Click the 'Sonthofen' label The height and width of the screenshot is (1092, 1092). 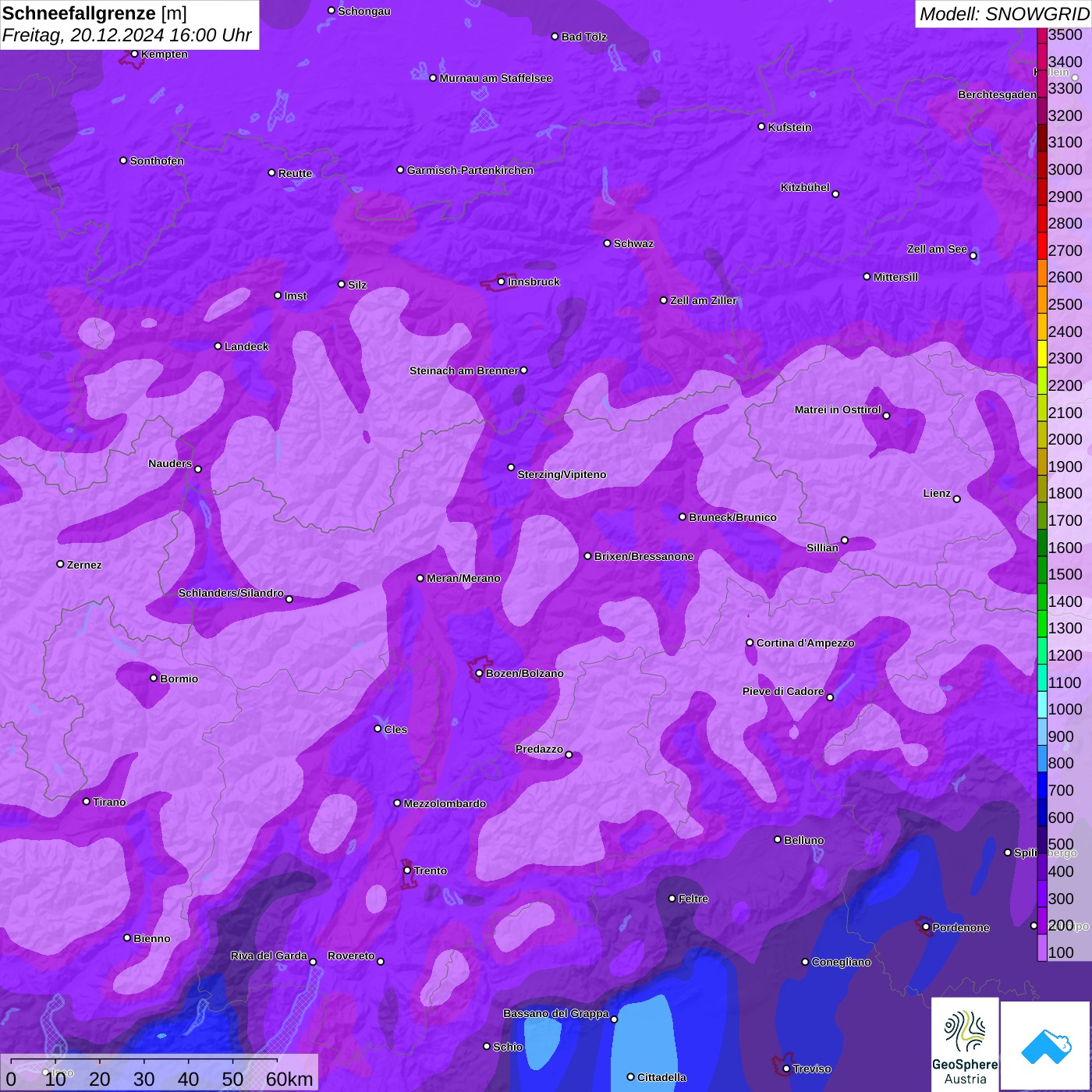(157, 161)
